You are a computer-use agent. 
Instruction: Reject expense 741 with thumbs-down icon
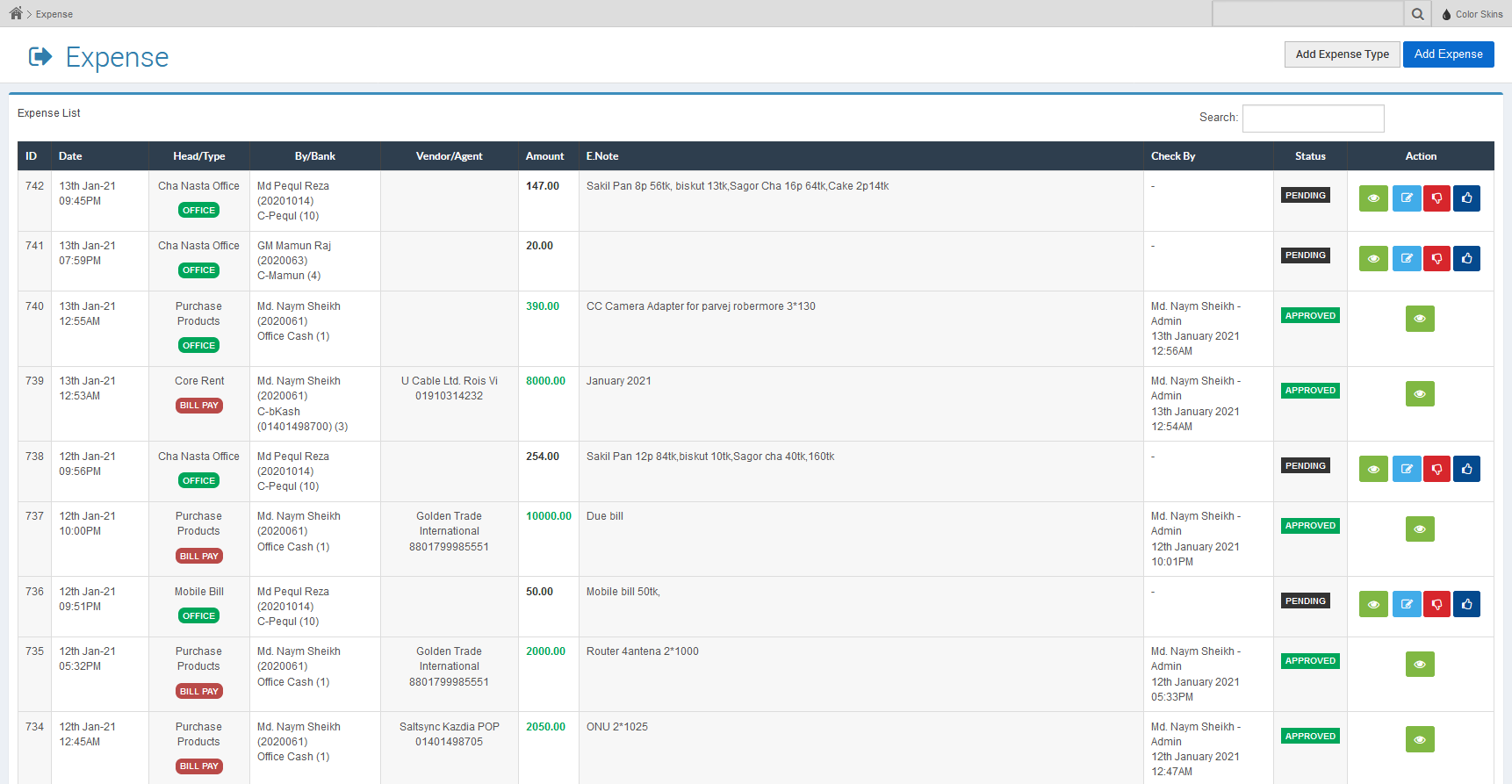point(1436,258)
